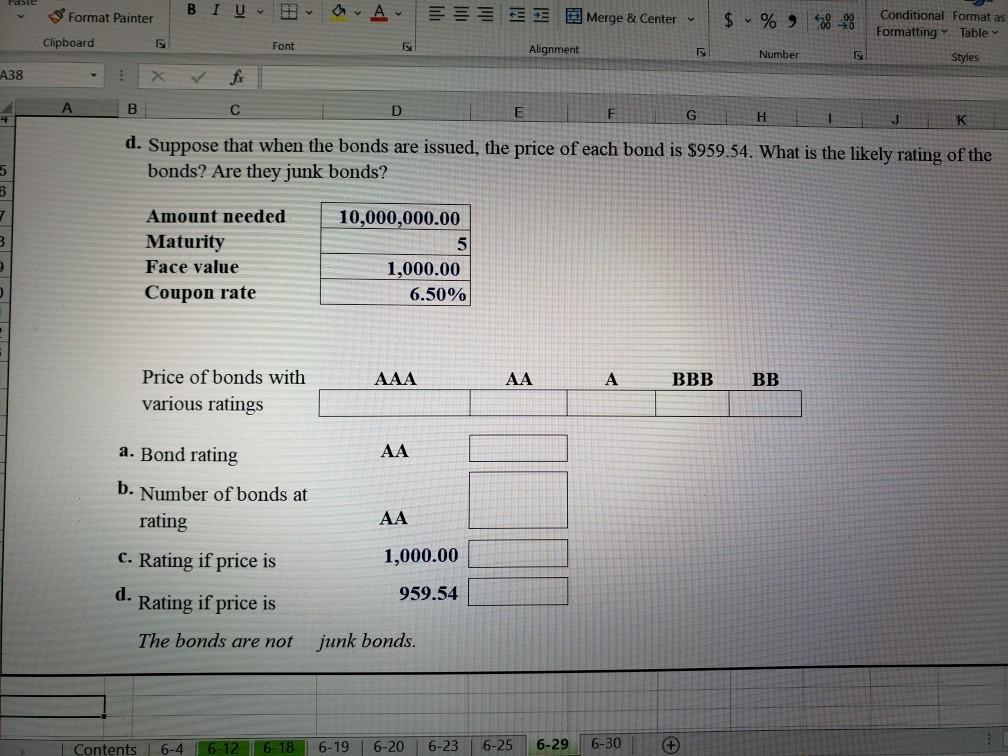Image resolution: width=1008 pixels, height=756 pixels.
Task: Select answer box beside 959.54
Action: click(x=518, y=591)
